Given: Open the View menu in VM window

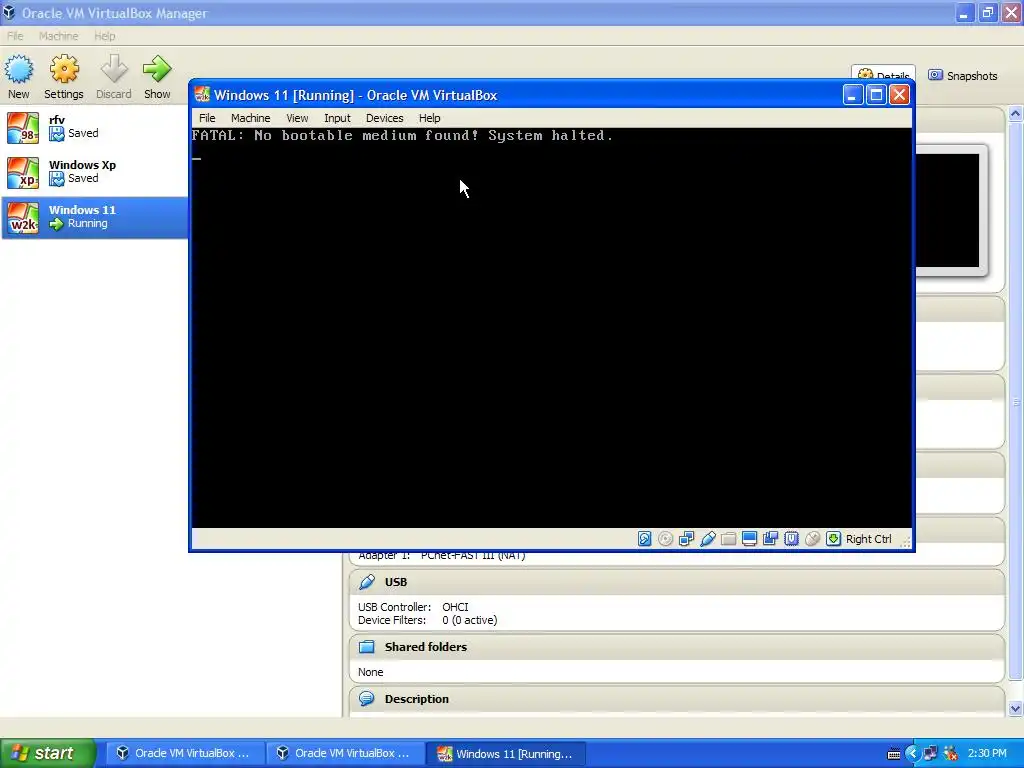Looking at the screenshot, I should [x=297, y=118].
